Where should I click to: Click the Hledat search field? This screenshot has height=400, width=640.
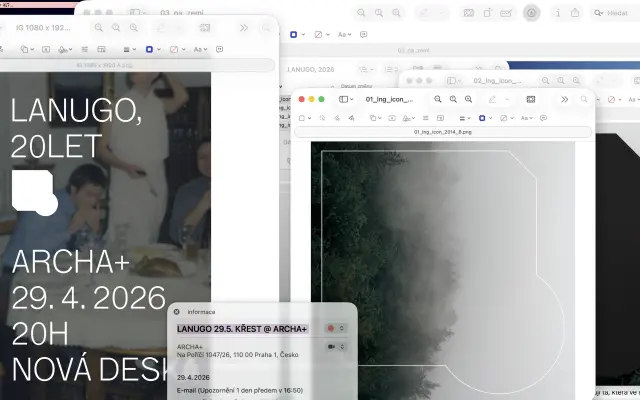[617, 13]
